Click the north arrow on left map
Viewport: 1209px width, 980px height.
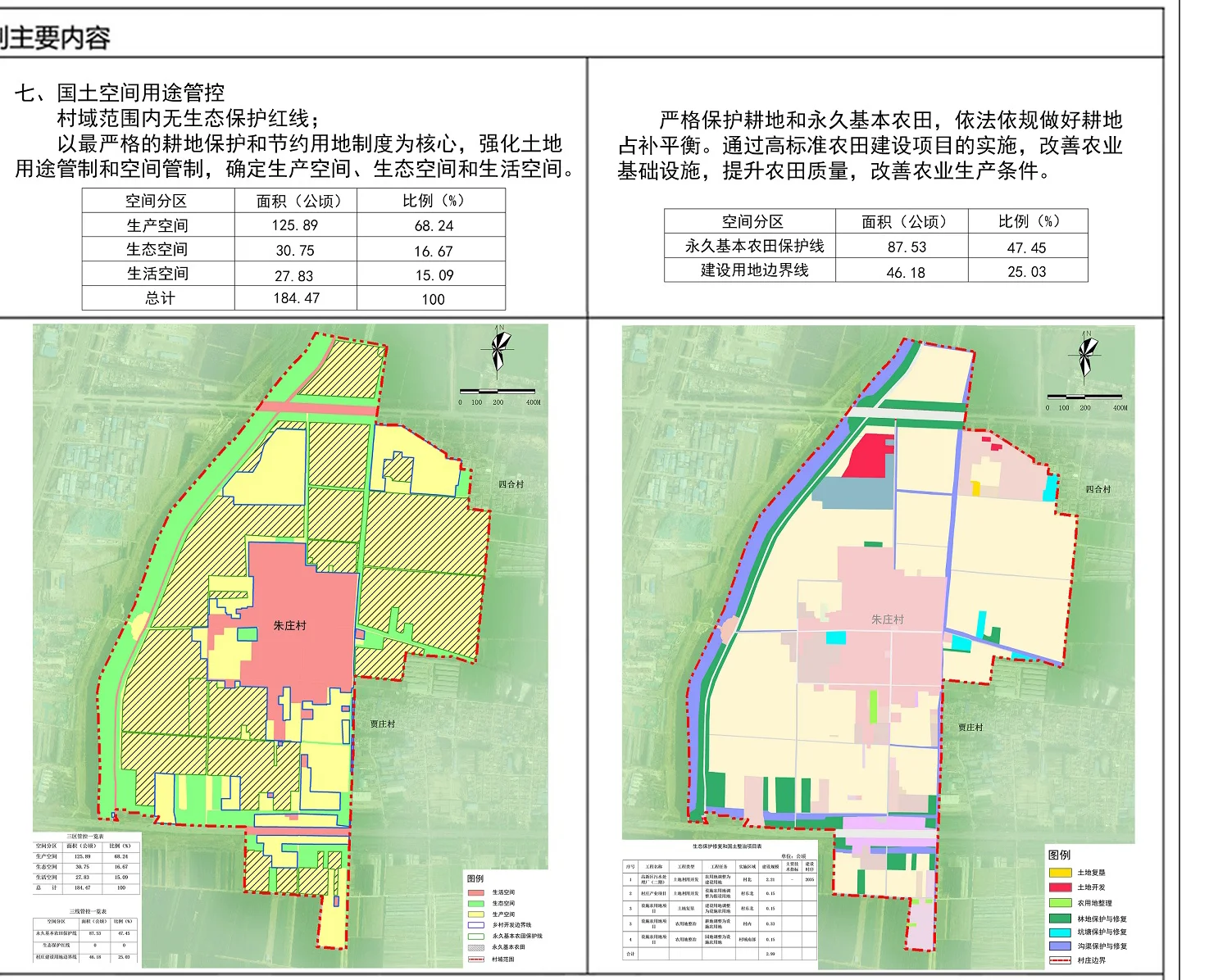point(498,351)
